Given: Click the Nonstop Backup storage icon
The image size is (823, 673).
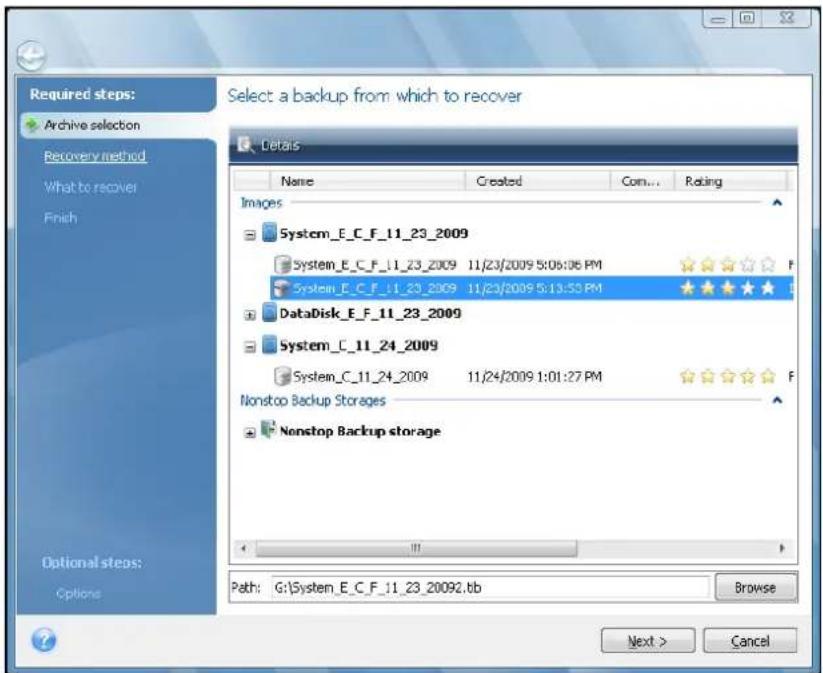Looking at the screenshot, I should (x=269, y=430).
